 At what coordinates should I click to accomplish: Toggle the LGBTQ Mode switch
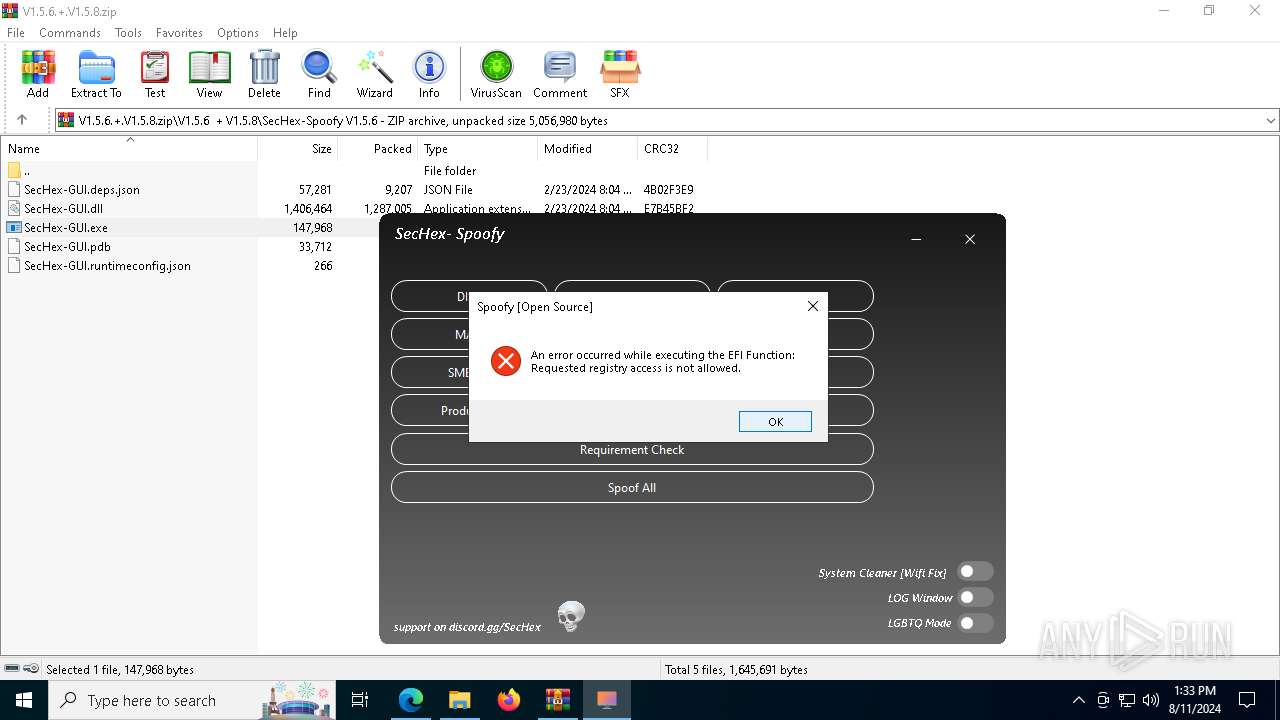pos(975,623)
